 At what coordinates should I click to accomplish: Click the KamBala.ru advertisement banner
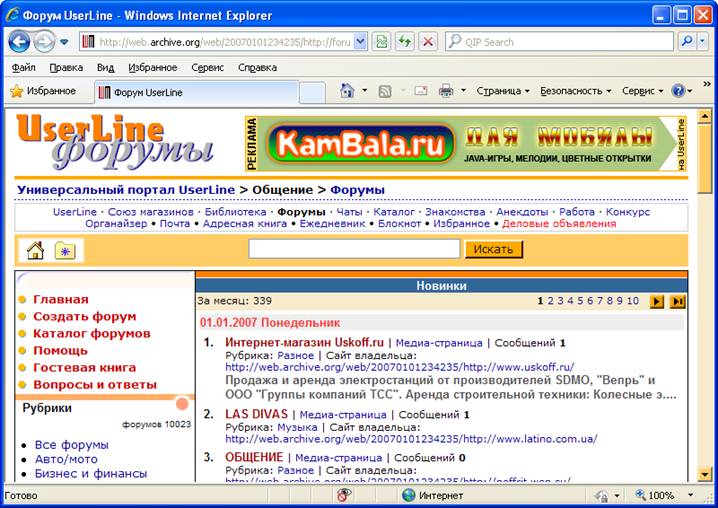(x=466, y=144)
